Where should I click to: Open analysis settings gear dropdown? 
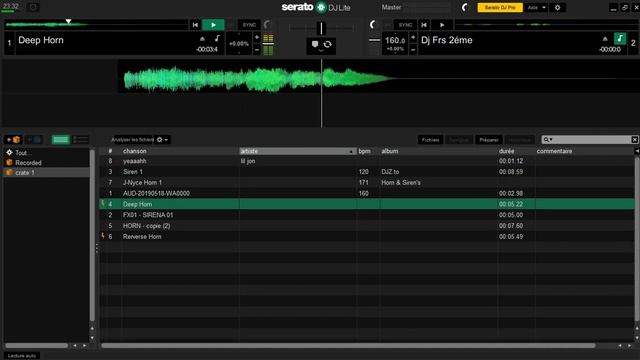coord(162,140)
